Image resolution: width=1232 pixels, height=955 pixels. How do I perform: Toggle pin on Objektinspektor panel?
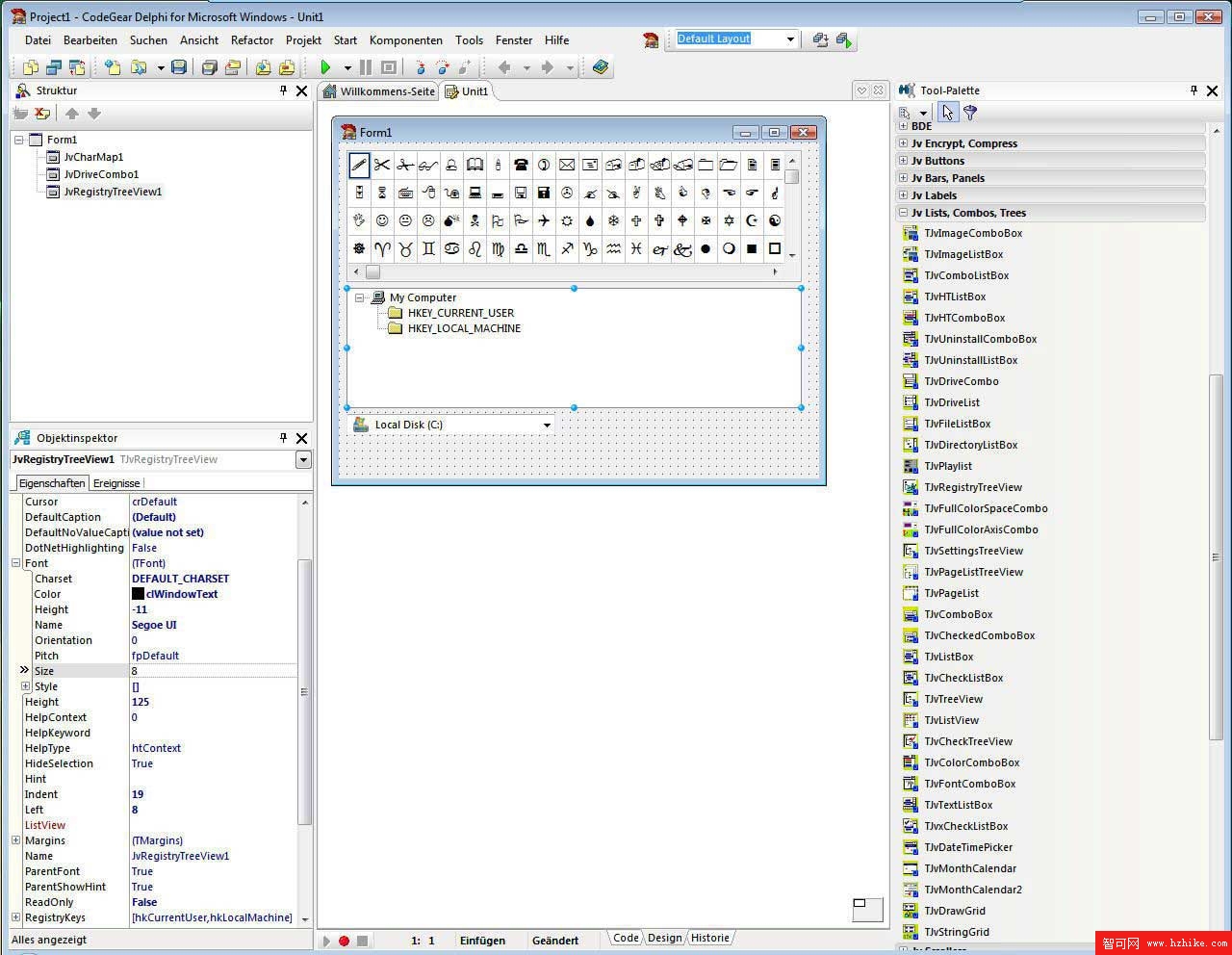tap(283, 438)
